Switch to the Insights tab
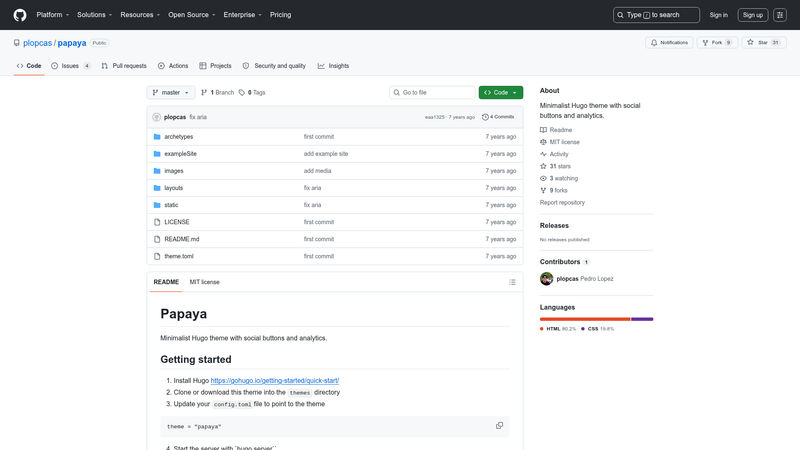This screenshot has height=450, width=800. click(x=333, y=66)
